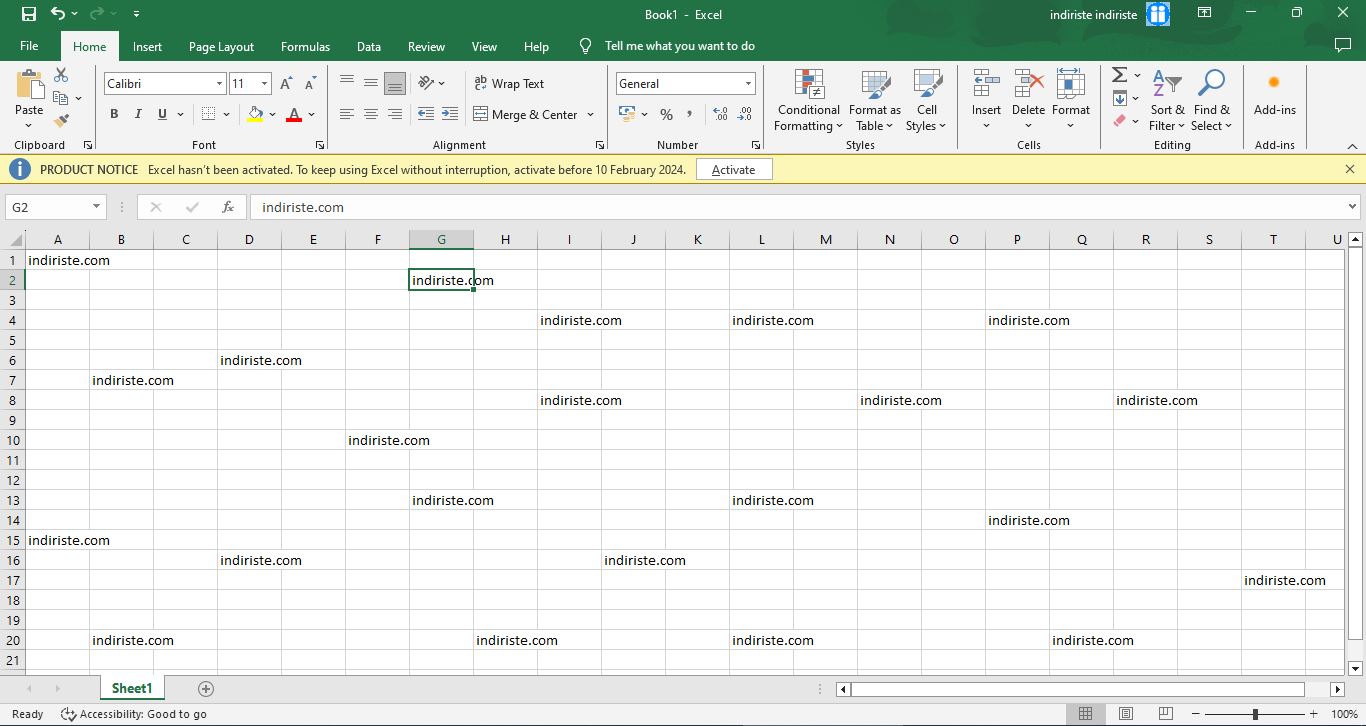This screenshot has width=1366, height=726.
Task: Open the Add-ins button
Action: pyautogui.click(x=1274, y=94)
